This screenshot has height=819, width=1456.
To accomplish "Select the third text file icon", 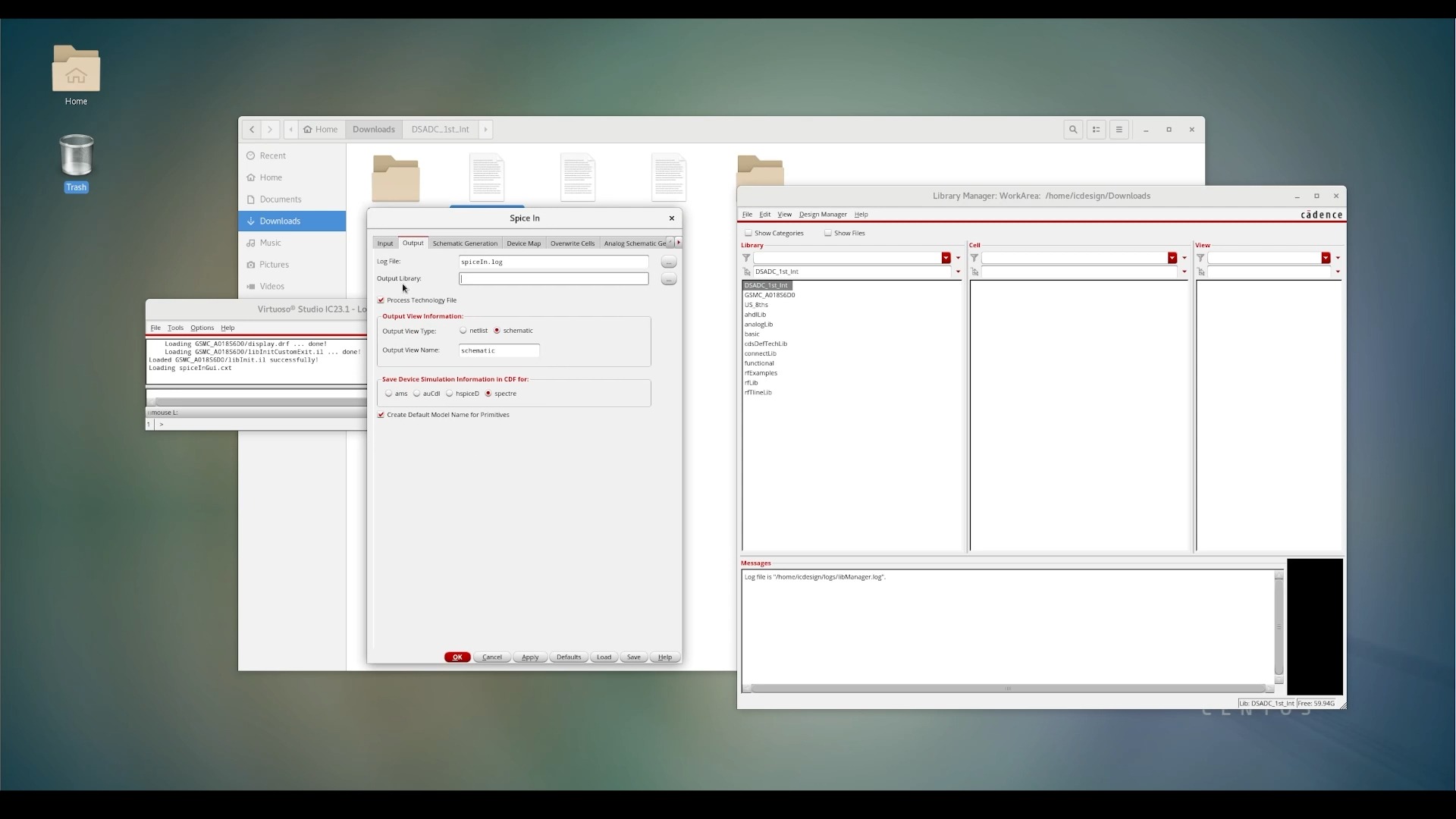I will (x=669, y=177).
